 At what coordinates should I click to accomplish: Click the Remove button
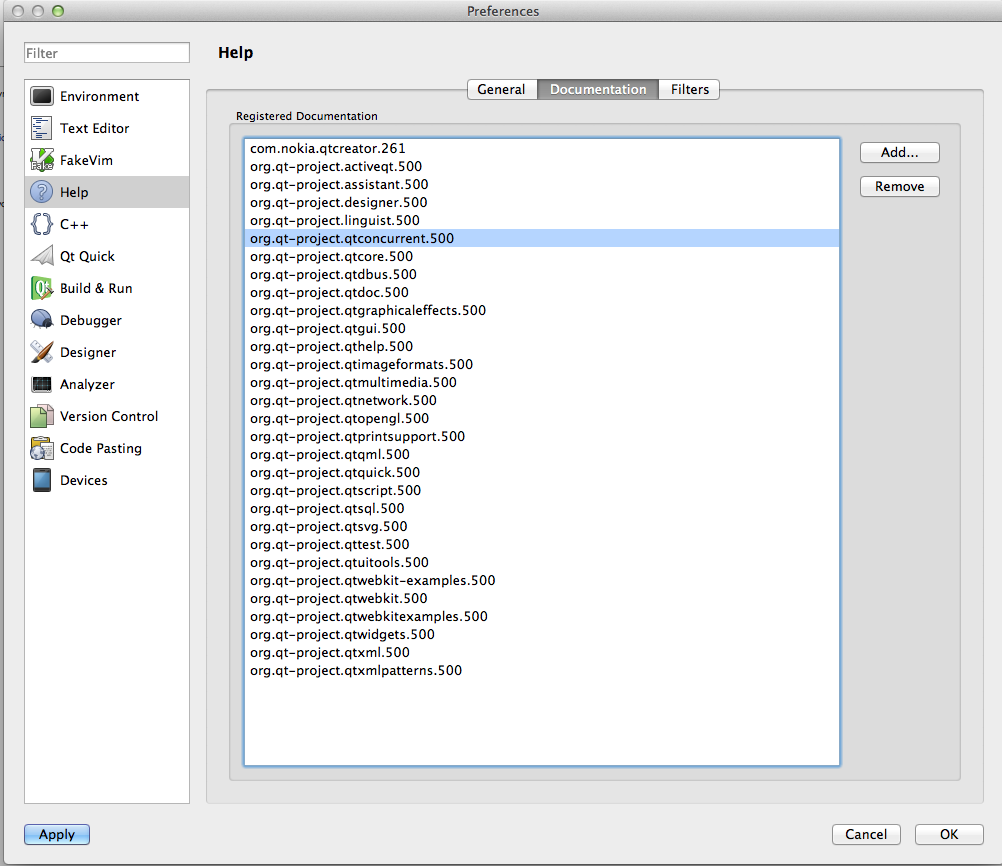pos(899,186)
